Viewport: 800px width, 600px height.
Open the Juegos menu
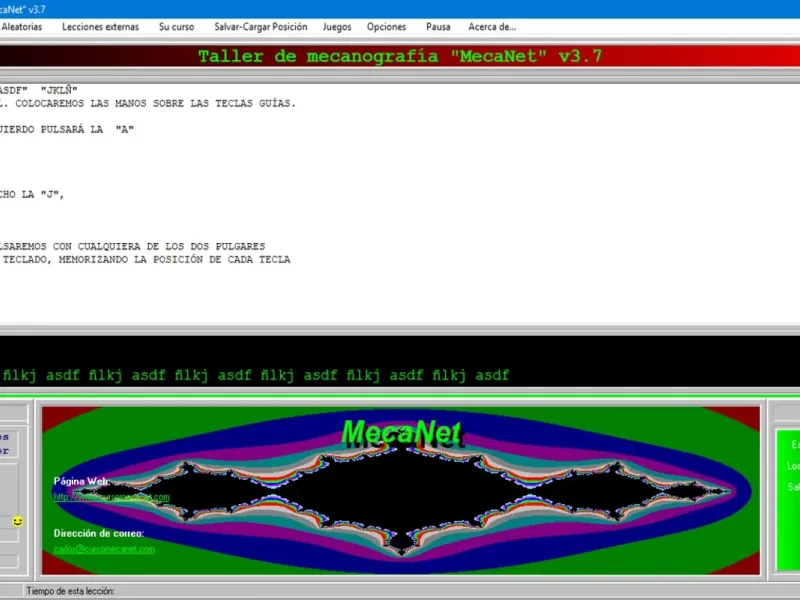337,27
